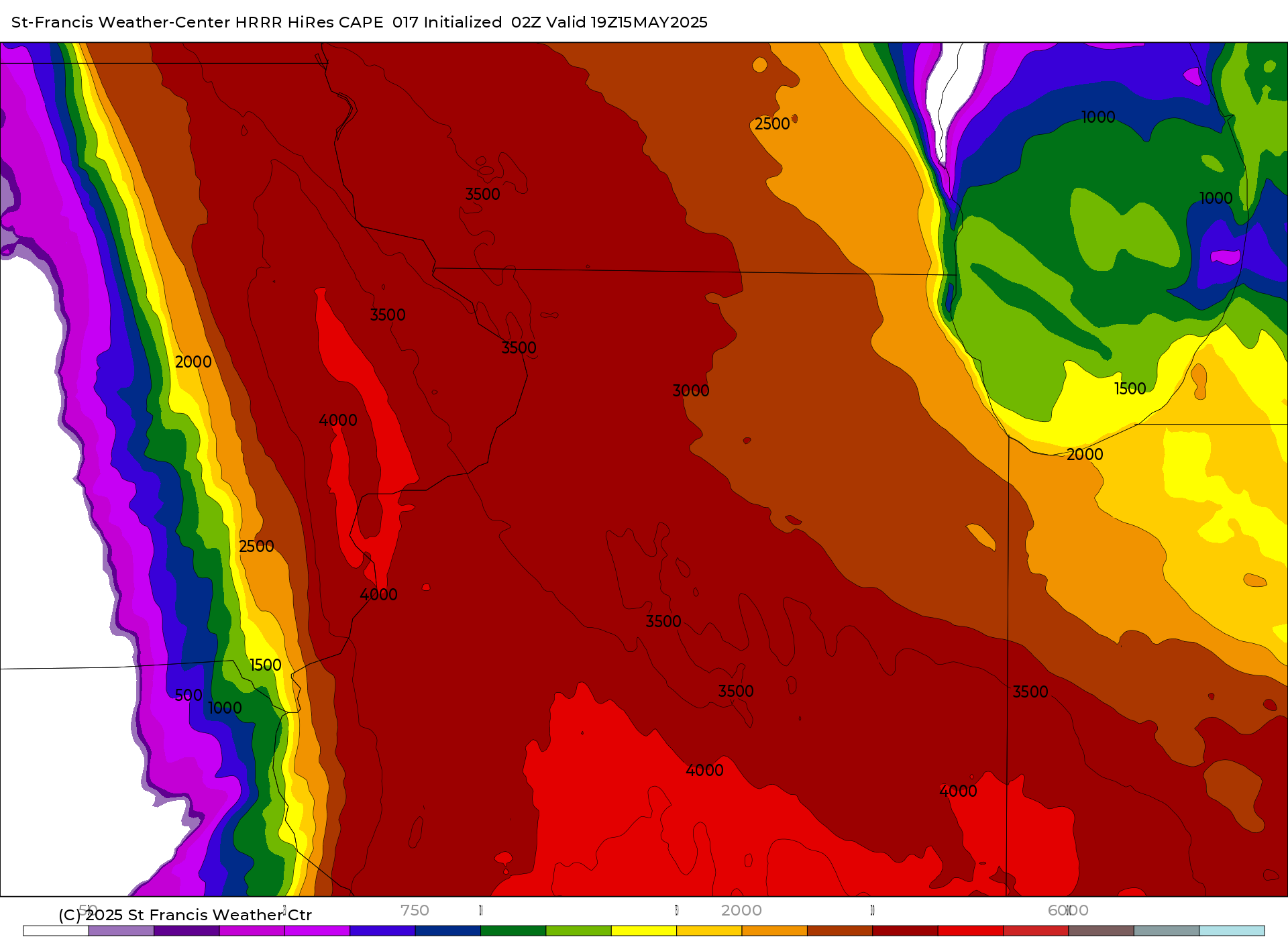Select the taupe brown-gray colorbar swatch
Image resolution: width=1288 pixels, height=939 pixels.
click(x=1102, y=931)
